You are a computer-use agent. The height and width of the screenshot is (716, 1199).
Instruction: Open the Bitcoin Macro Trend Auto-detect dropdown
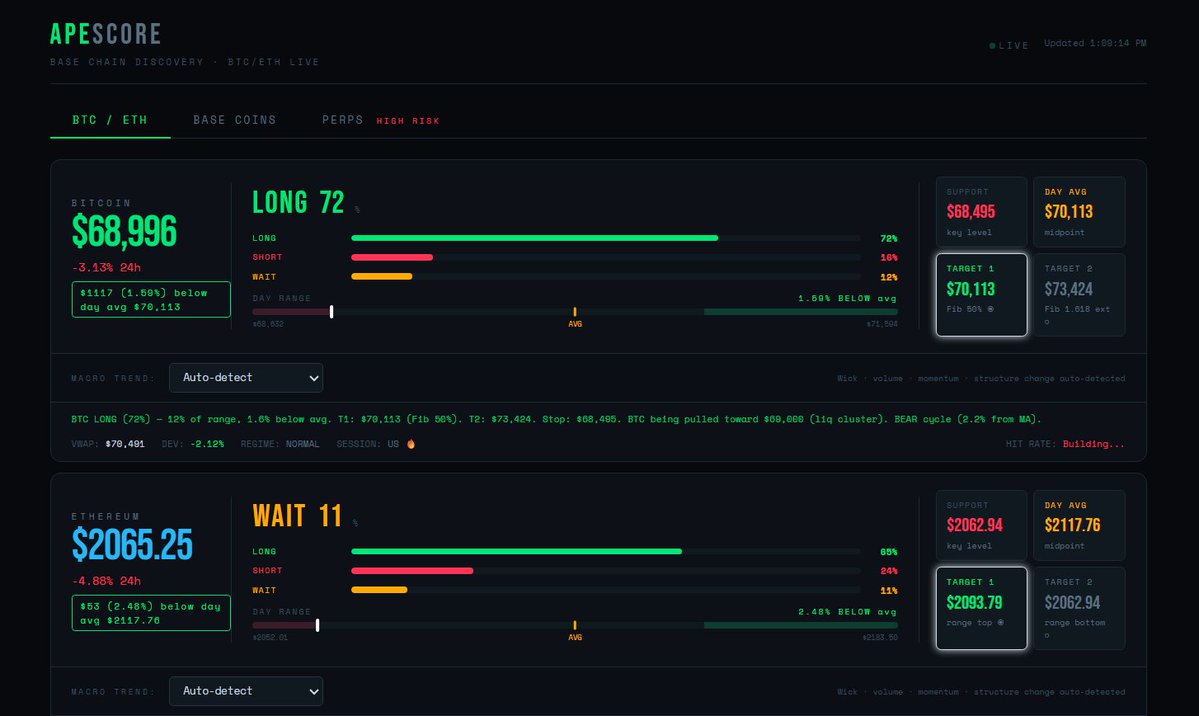tap(246, 378)
